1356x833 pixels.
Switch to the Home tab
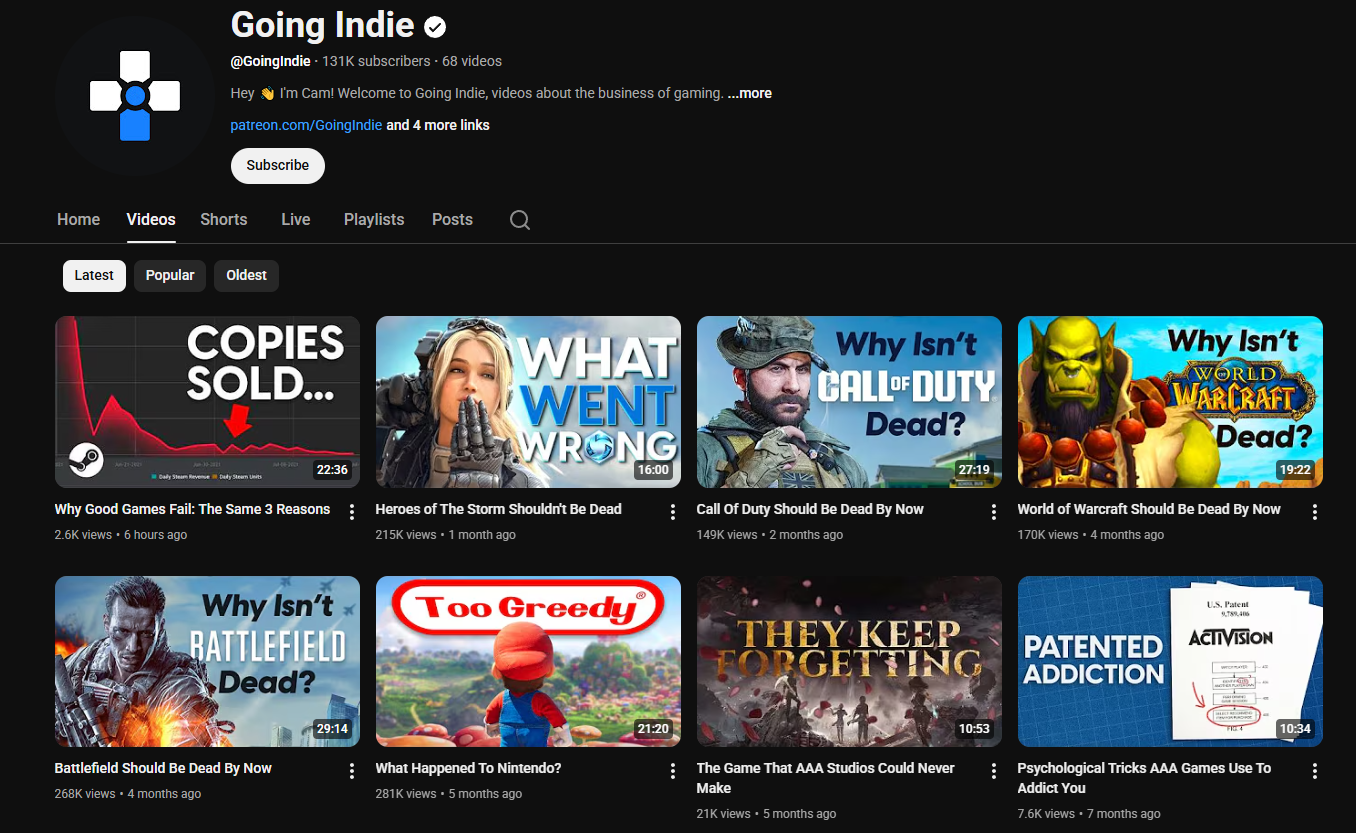[x=79, y=220]
